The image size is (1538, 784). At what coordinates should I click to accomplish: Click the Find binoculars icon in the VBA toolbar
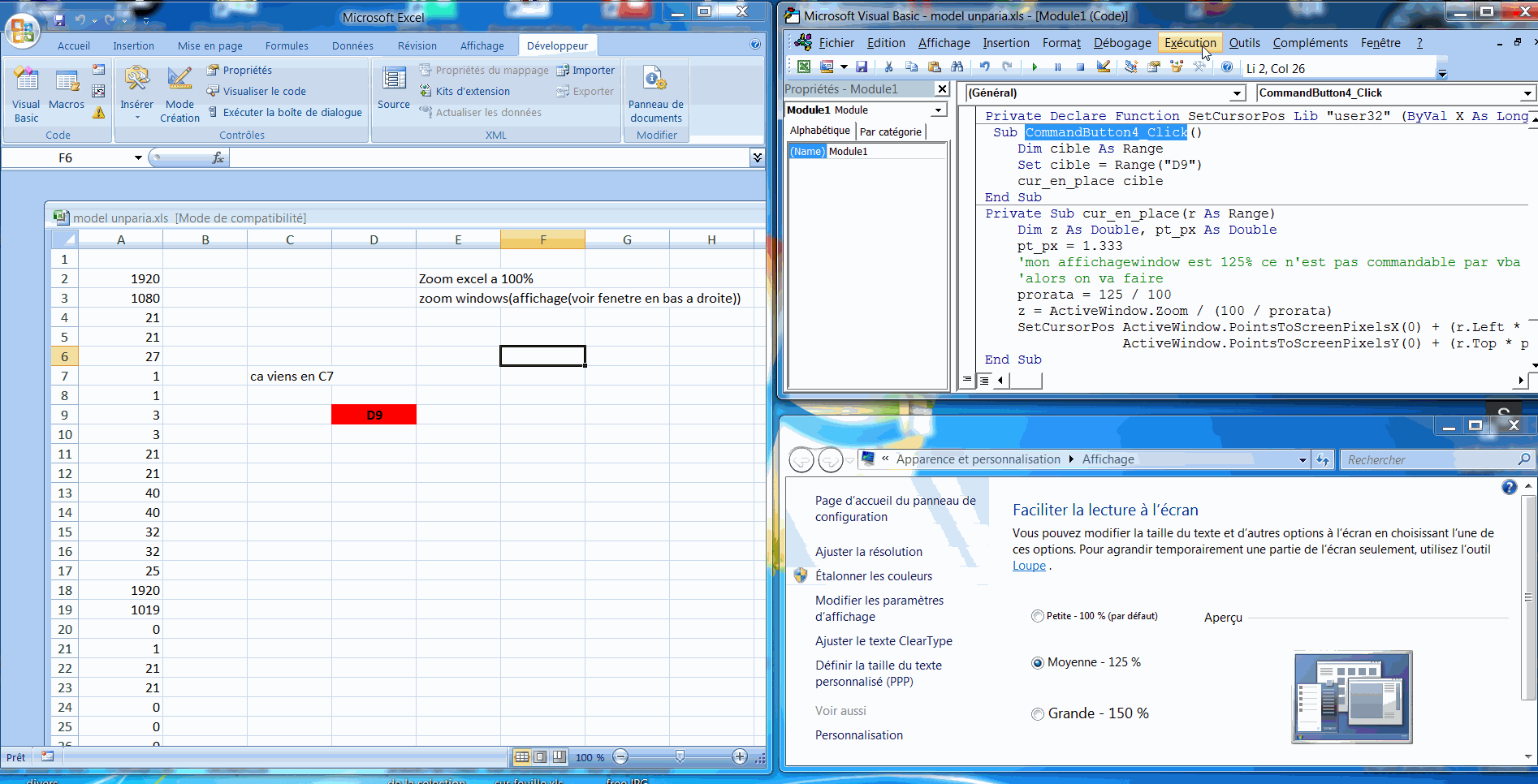point(957,67)
